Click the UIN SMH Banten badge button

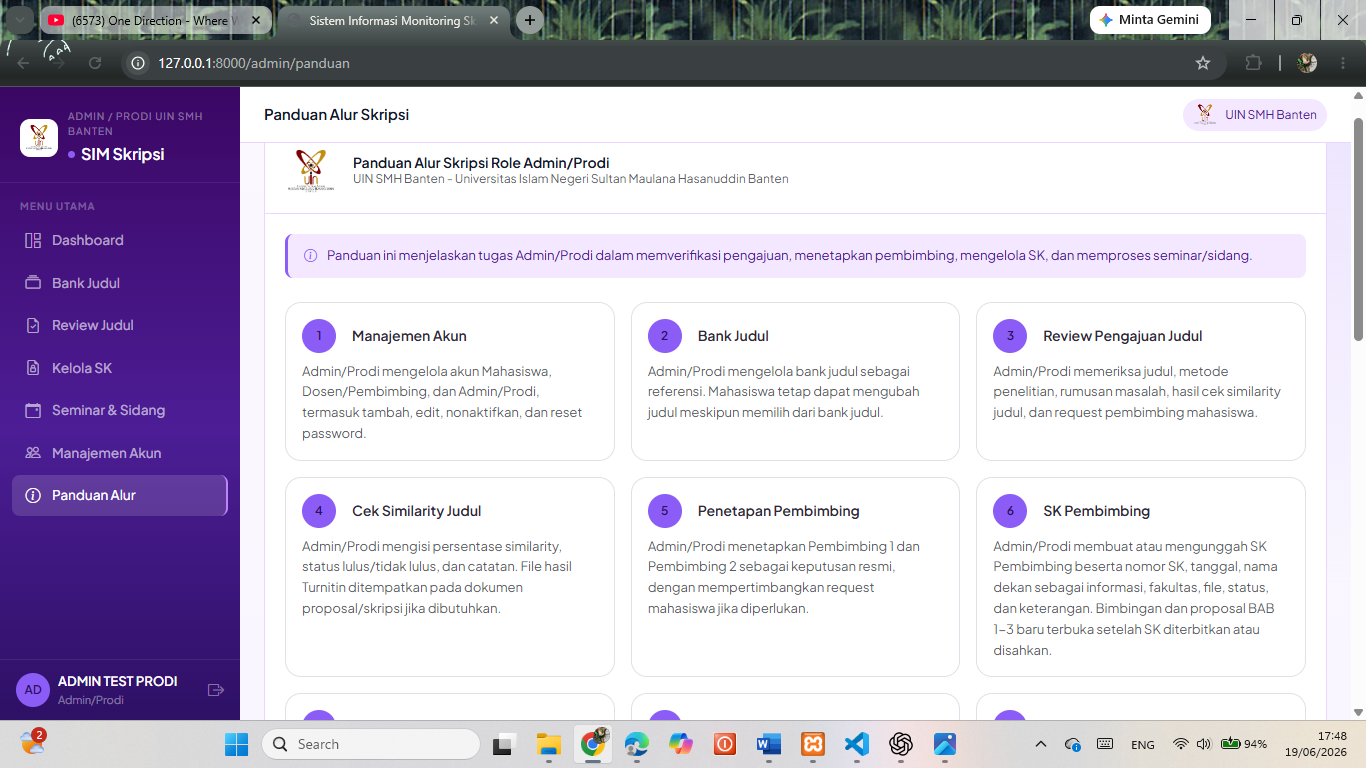1255,115
